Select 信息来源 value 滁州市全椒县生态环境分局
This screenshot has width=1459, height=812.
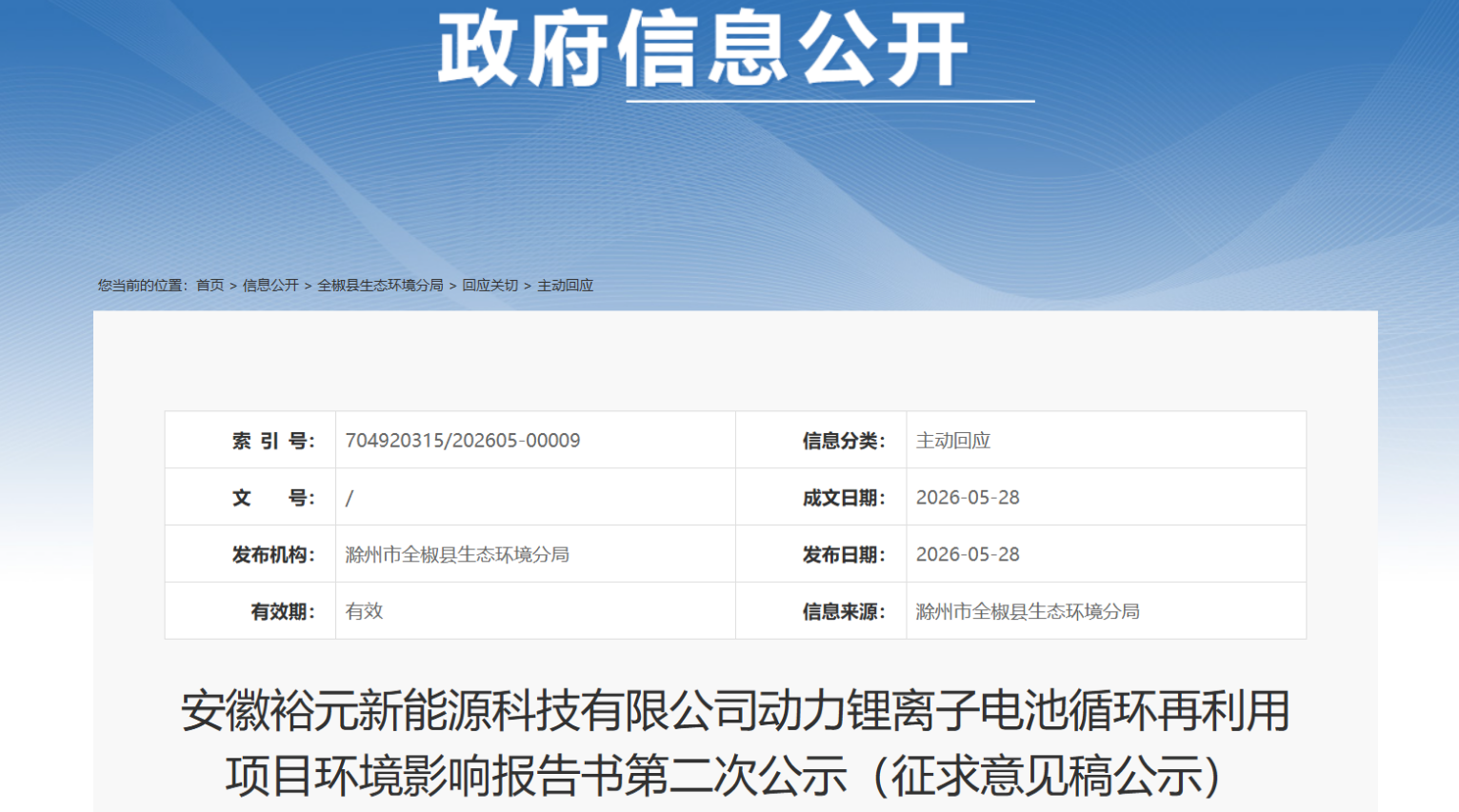tap(1028, 612)
